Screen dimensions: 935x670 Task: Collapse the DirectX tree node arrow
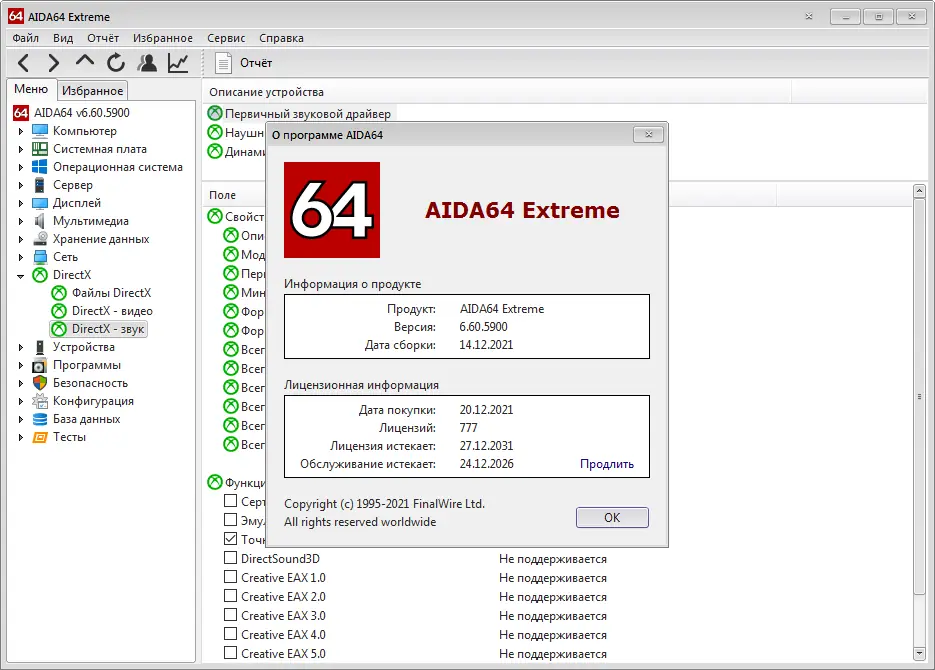click(x=21, y=275)
